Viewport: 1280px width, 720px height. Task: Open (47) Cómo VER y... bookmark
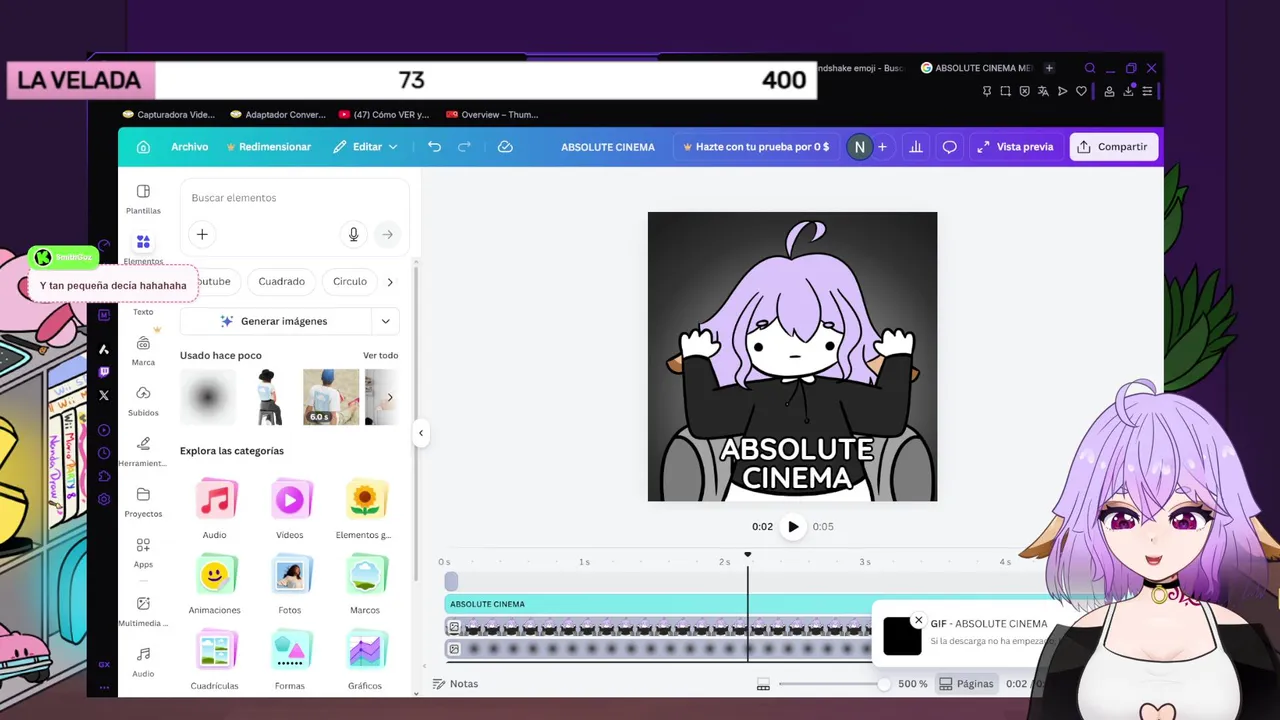pyautogui.click(x=384, y=115)
